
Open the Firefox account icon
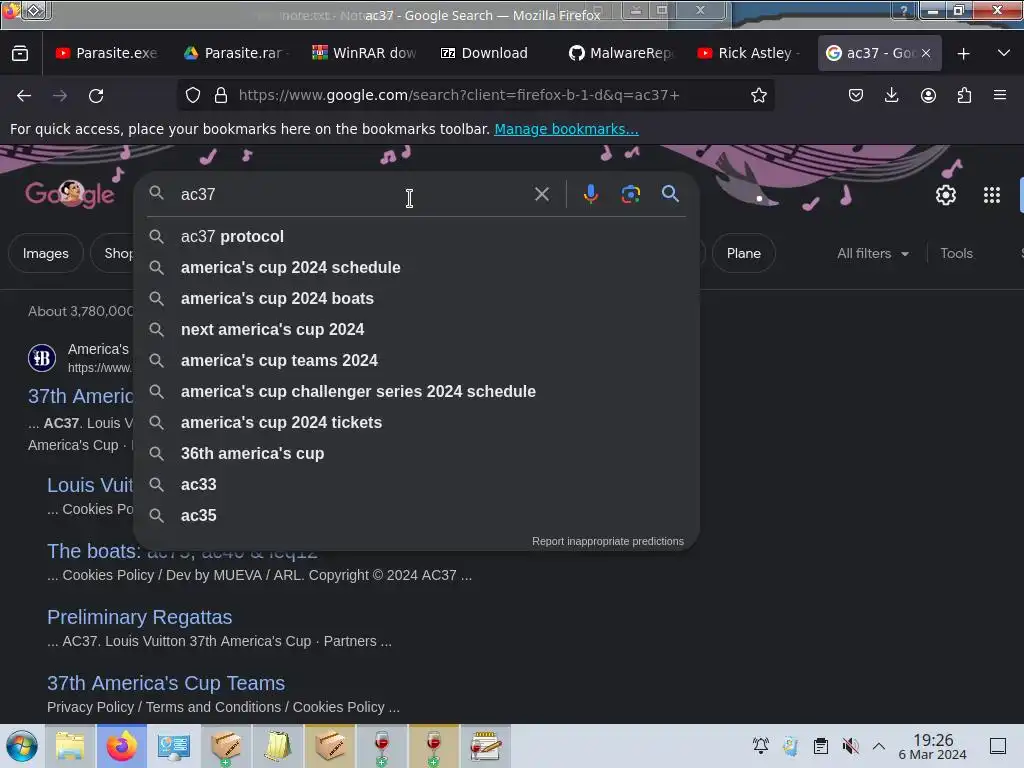click(x=928, y=95)
